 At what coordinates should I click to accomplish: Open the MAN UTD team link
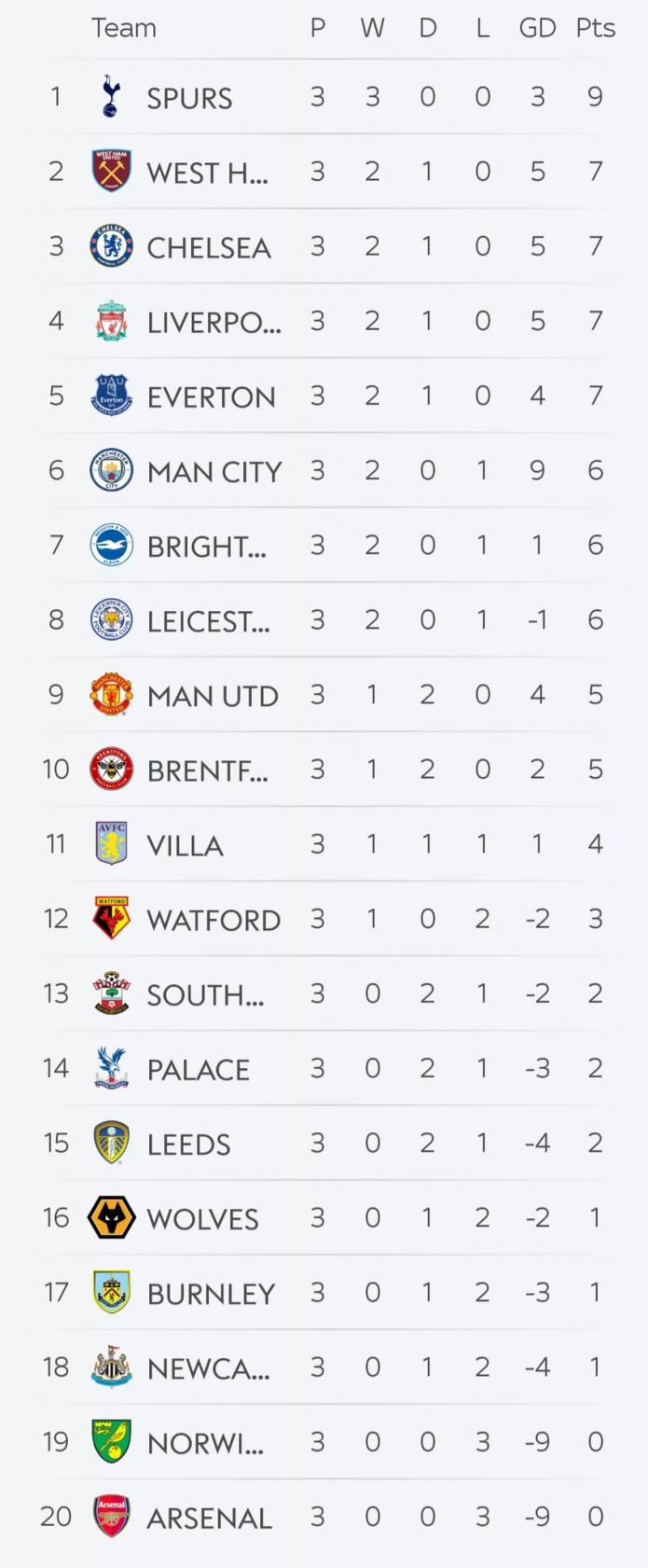(x=213, y=696)
